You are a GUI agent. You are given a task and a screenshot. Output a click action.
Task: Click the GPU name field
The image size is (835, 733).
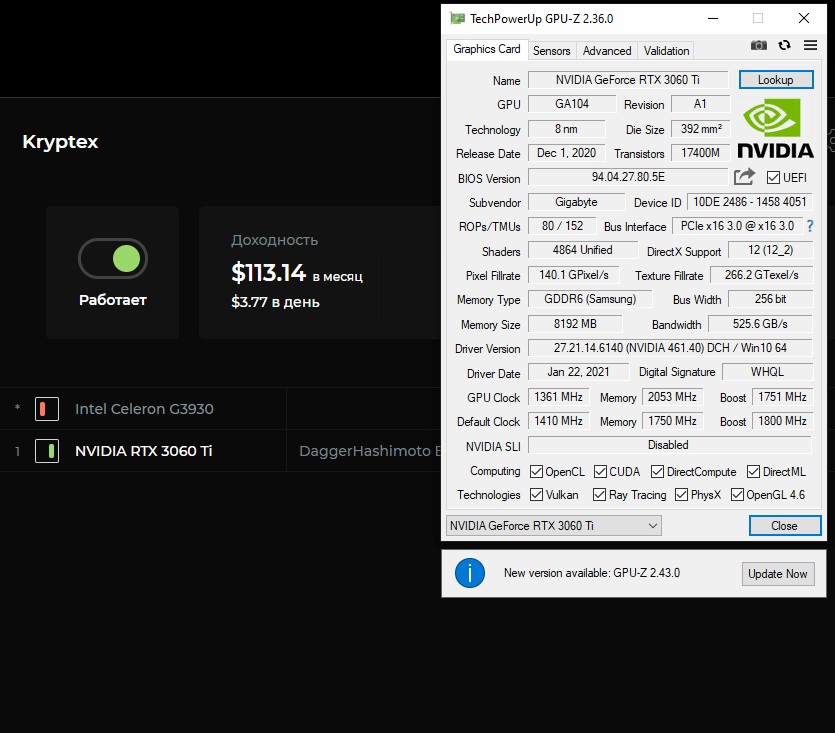[628, 80]
